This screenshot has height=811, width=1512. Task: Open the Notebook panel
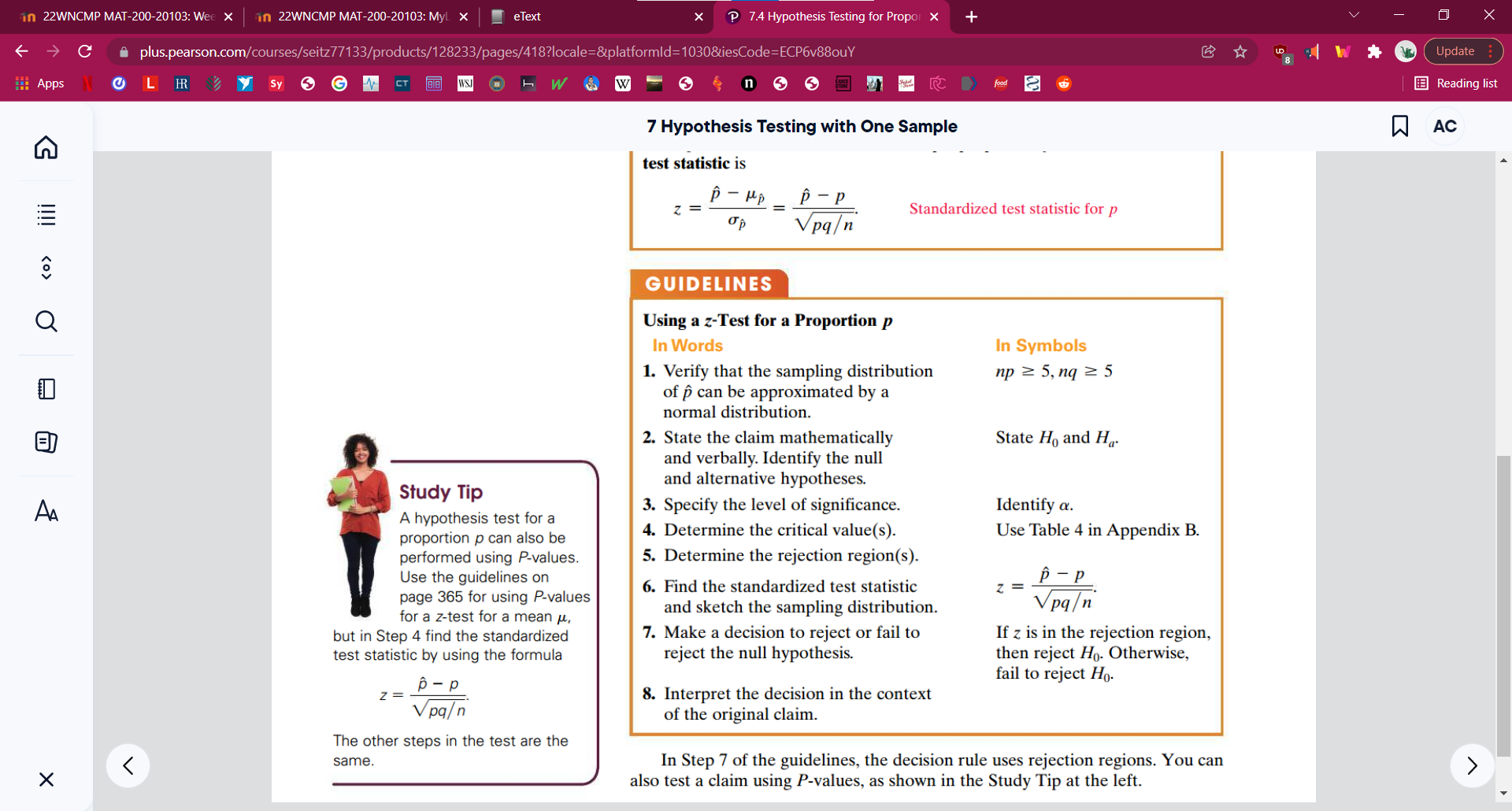[46, 388]
